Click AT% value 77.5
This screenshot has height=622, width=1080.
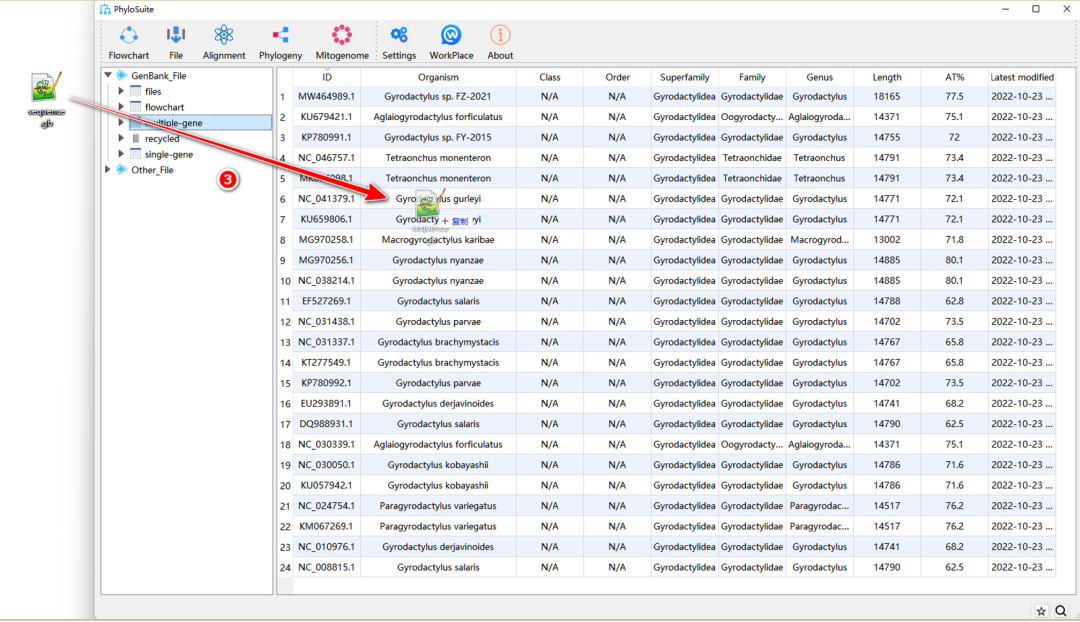(x=955, y=96)
